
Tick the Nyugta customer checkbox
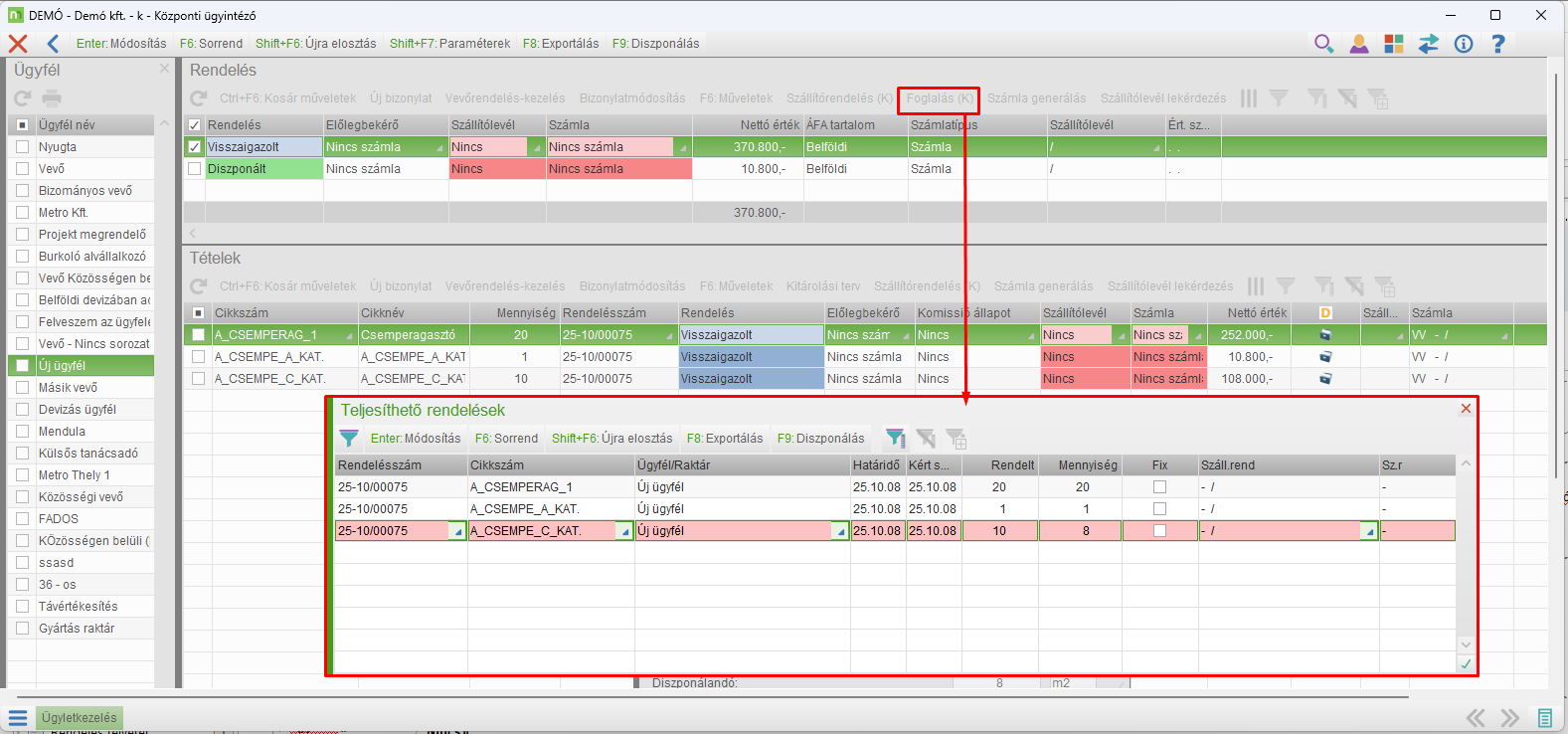(x=22, y=147)
